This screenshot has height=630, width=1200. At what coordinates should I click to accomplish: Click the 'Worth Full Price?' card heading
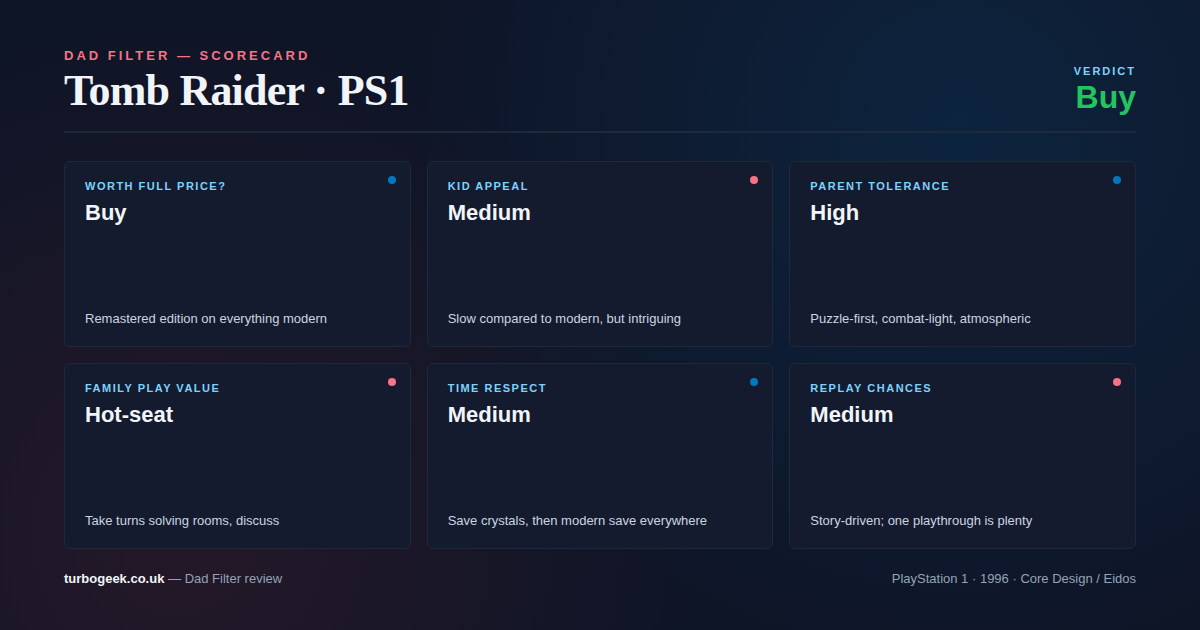click(155, 186)
